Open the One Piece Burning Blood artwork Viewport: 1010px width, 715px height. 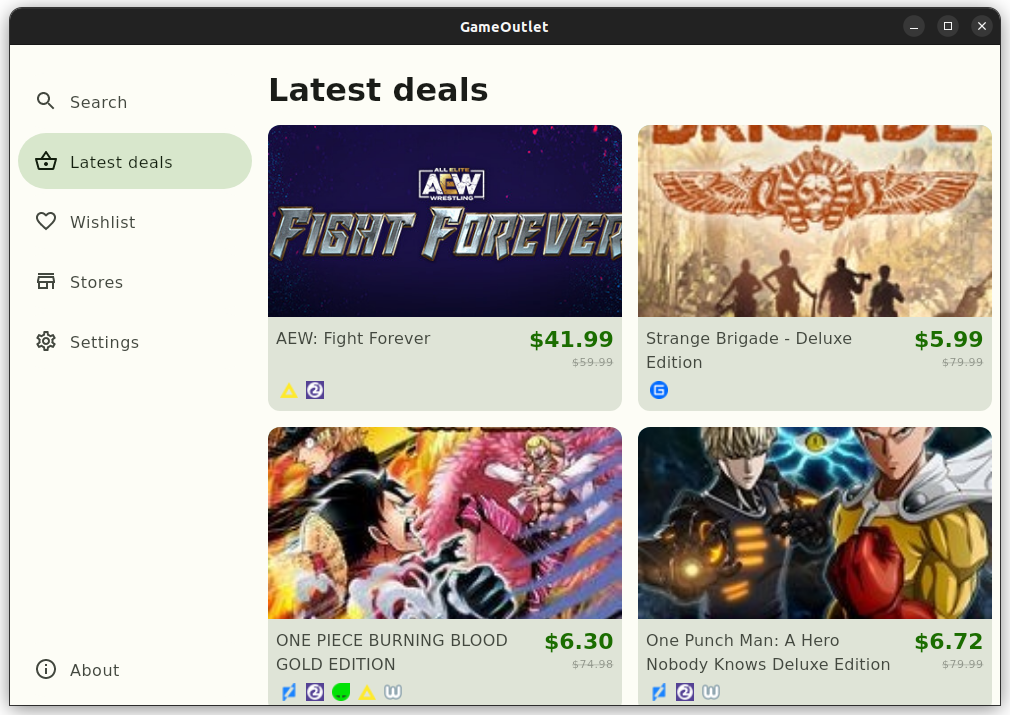coord(445,523)
